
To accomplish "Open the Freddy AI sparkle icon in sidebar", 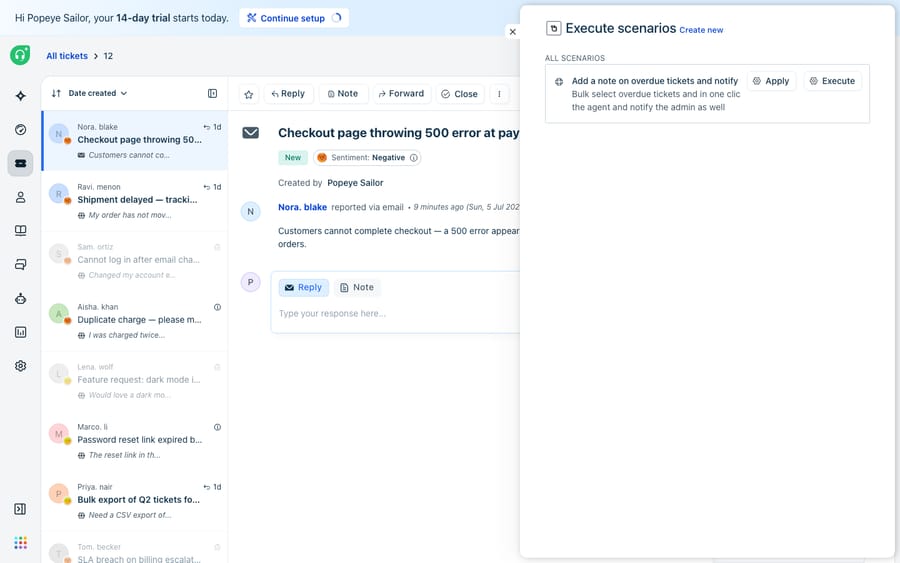I will pyautogui.click(x=21, y=96).
